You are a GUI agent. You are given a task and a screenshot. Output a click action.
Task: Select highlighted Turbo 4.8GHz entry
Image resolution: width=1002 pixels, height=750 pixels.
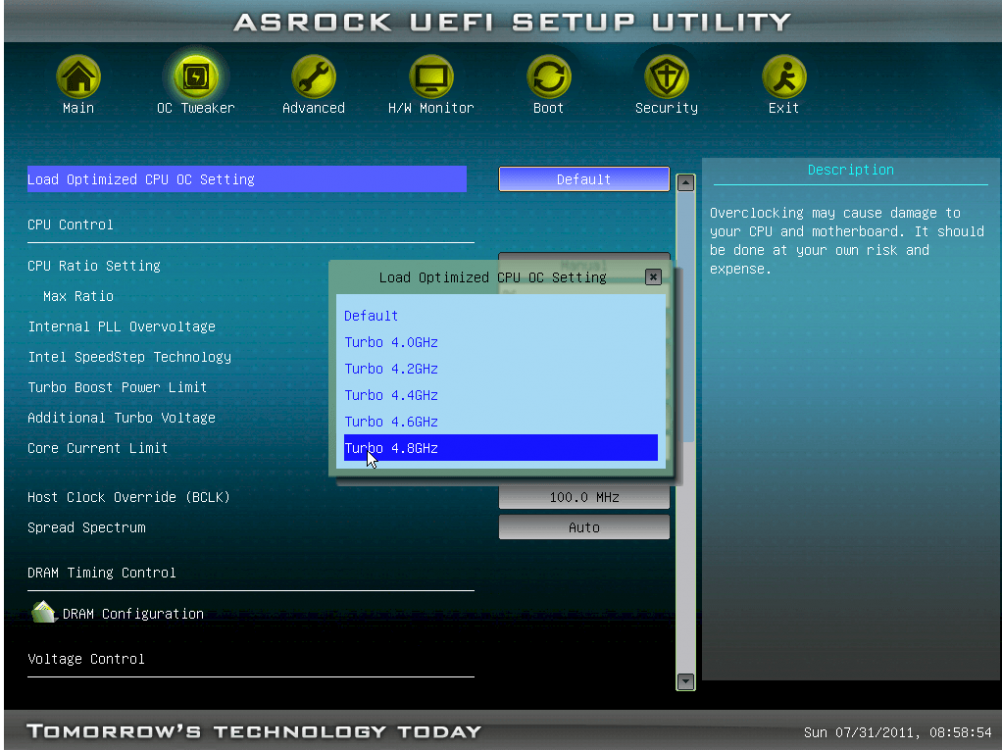391,448
